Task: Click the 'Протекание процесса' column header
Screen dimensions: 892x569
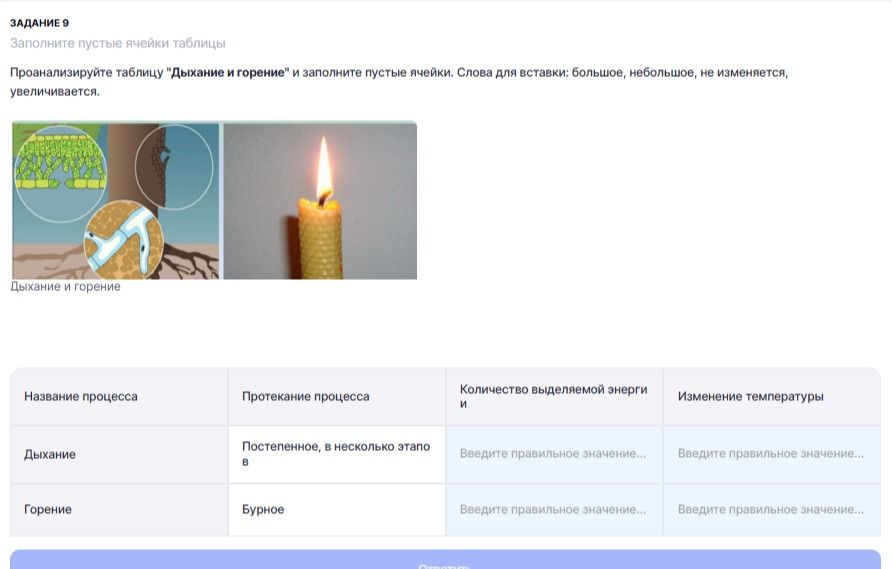Action: coord(337,397)
